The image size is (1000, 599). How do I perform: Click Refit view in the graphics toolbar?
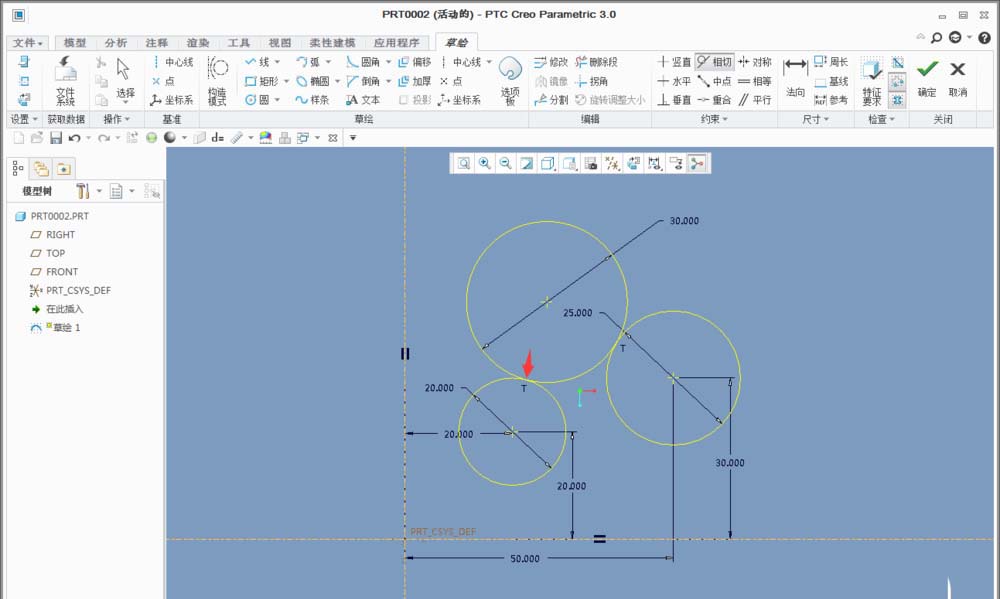464,163
